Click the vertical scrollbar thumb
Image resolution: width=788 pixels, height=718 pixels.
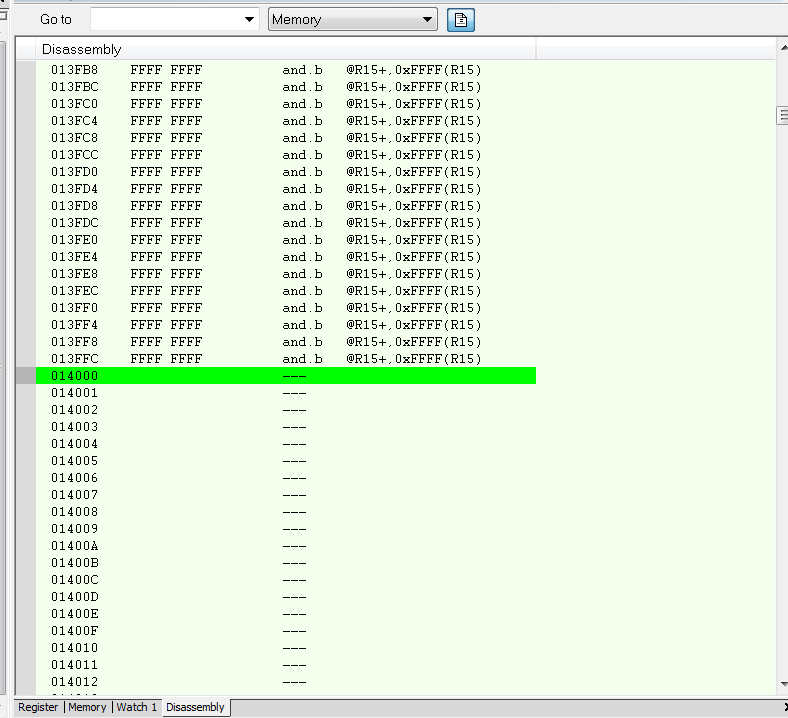[782, 116]
